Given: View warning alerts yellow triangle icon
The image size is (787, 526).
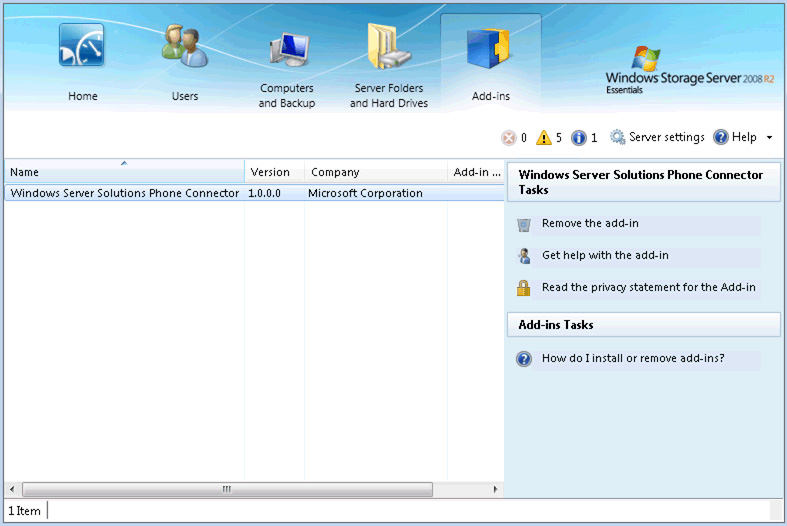Looking at the screenshot, I should click(x=544, y=138).
